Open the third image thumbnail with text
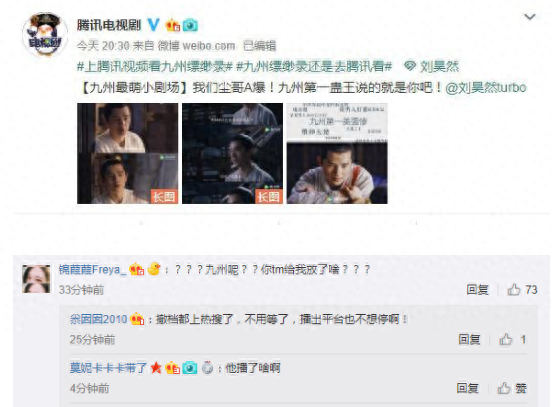Image resolution: width=553 pixels, height=407 pixels. [x=337, y=153]
